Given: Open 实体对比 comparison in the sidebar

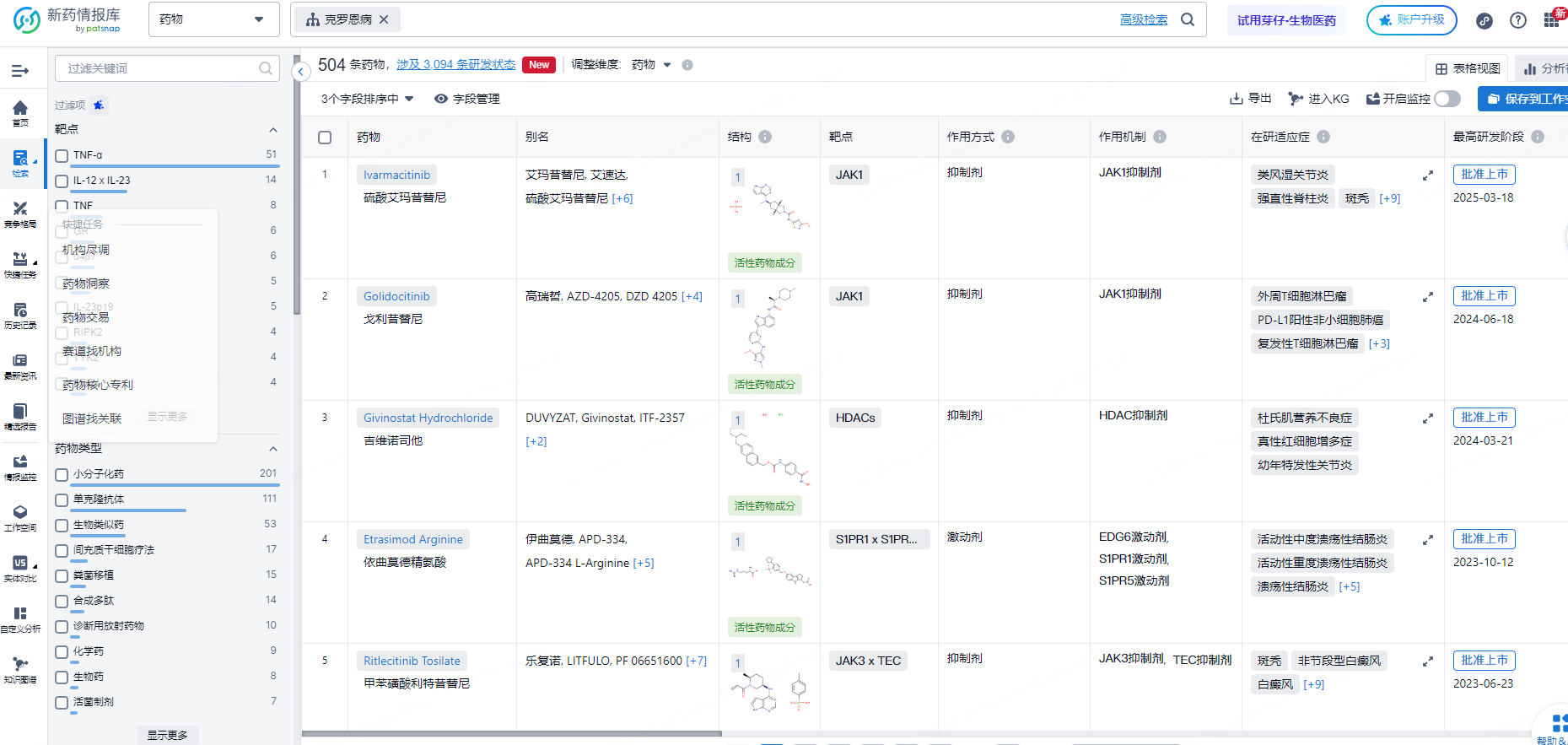Looking at the screenshot, I should pos(20,569).
